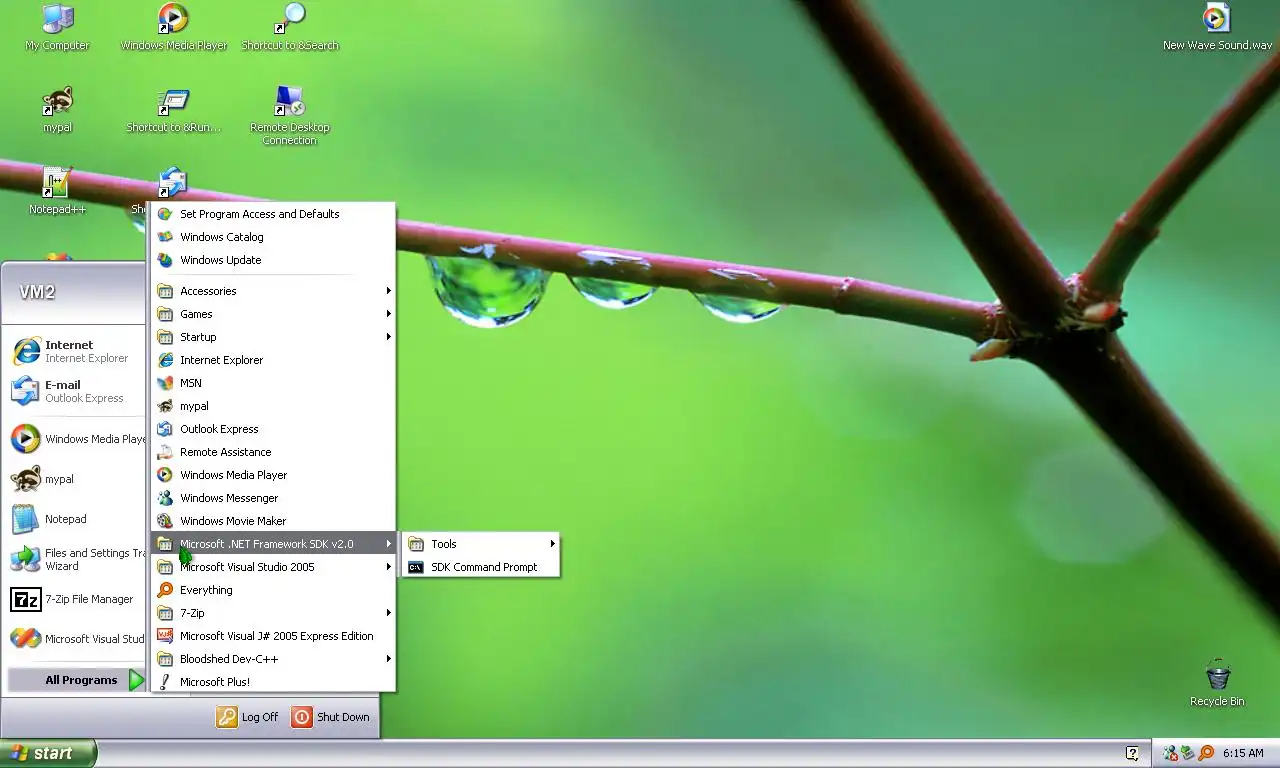Click the start button
This screenshot has height=768, width=1280.
click(x=48, y=753)
